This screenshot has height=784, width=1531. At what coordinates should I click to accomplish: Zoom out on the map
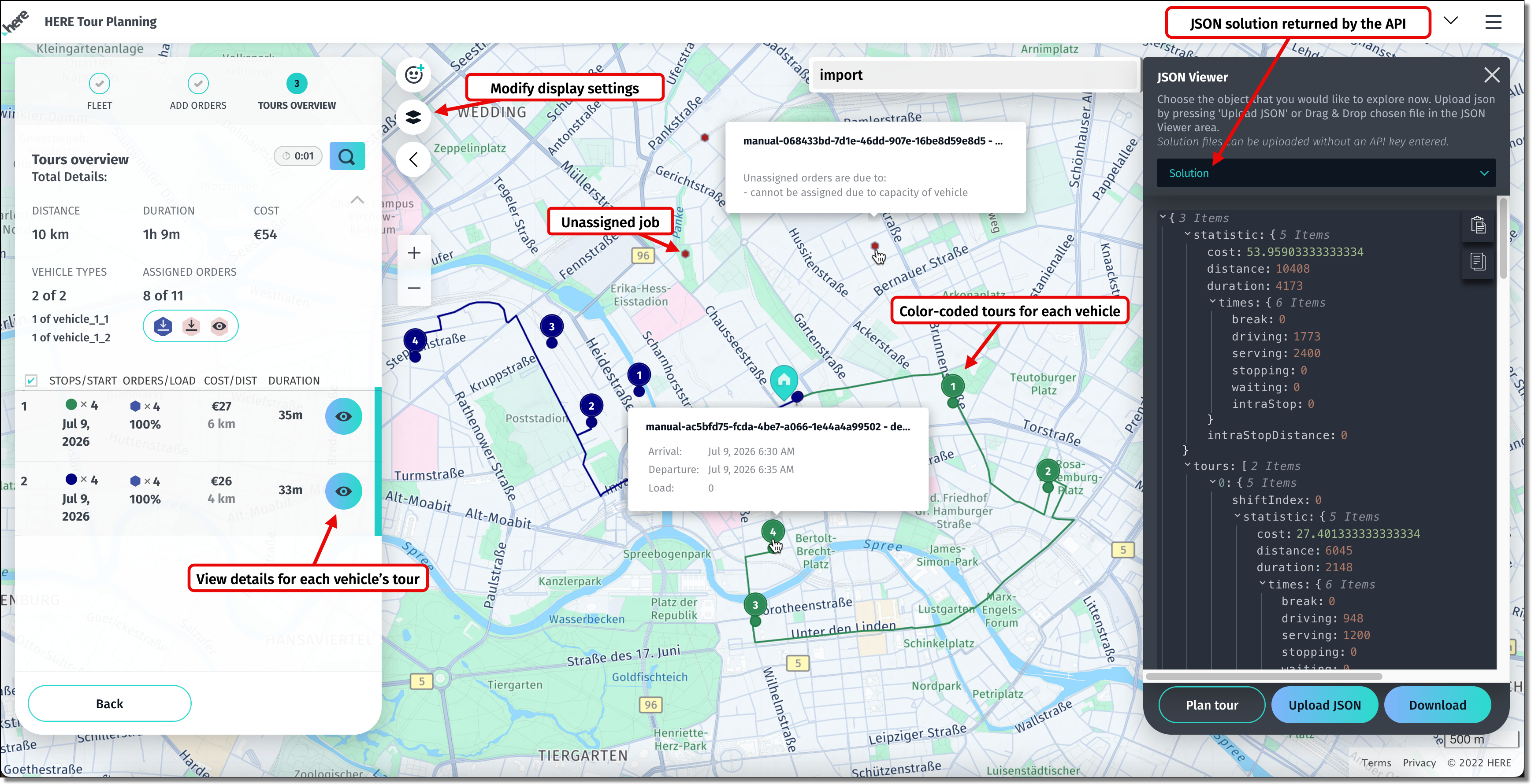[414, 288]
